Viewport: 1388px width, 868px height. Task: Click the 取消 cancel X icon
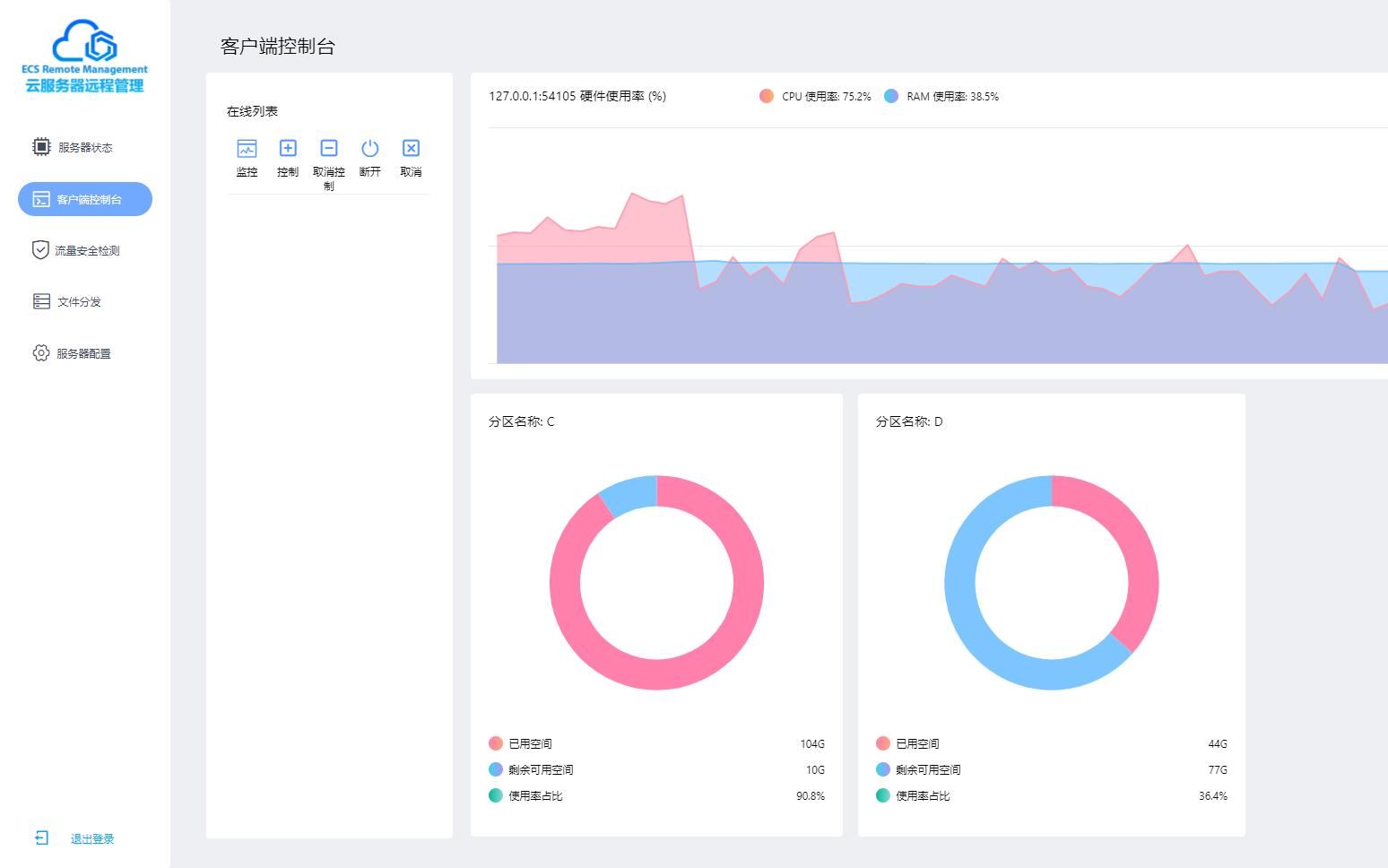coord(411,148)
